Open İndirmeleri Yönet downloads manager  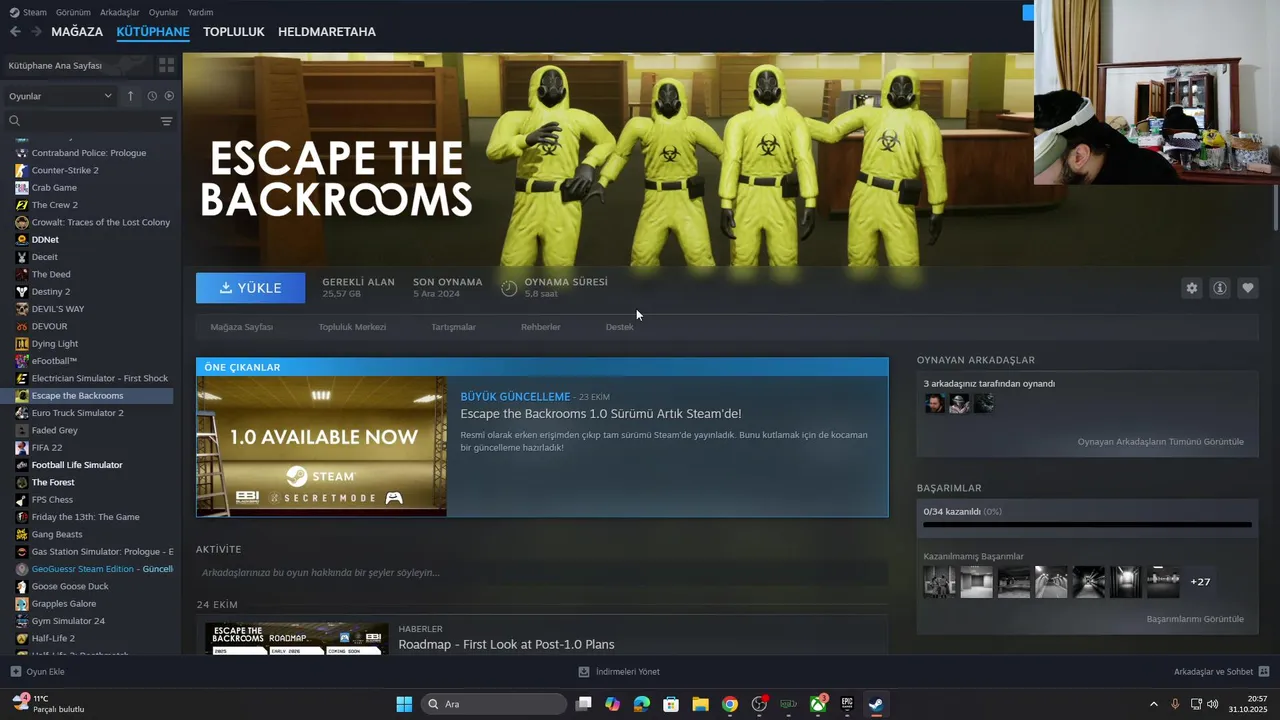pos(619,672)
